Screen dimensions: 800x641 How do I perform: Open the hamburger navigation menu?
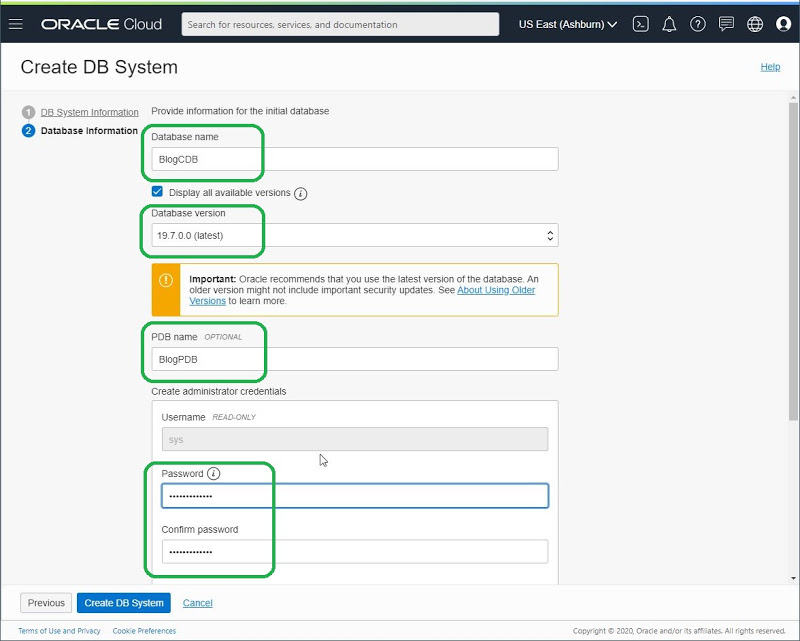(16, 24)
